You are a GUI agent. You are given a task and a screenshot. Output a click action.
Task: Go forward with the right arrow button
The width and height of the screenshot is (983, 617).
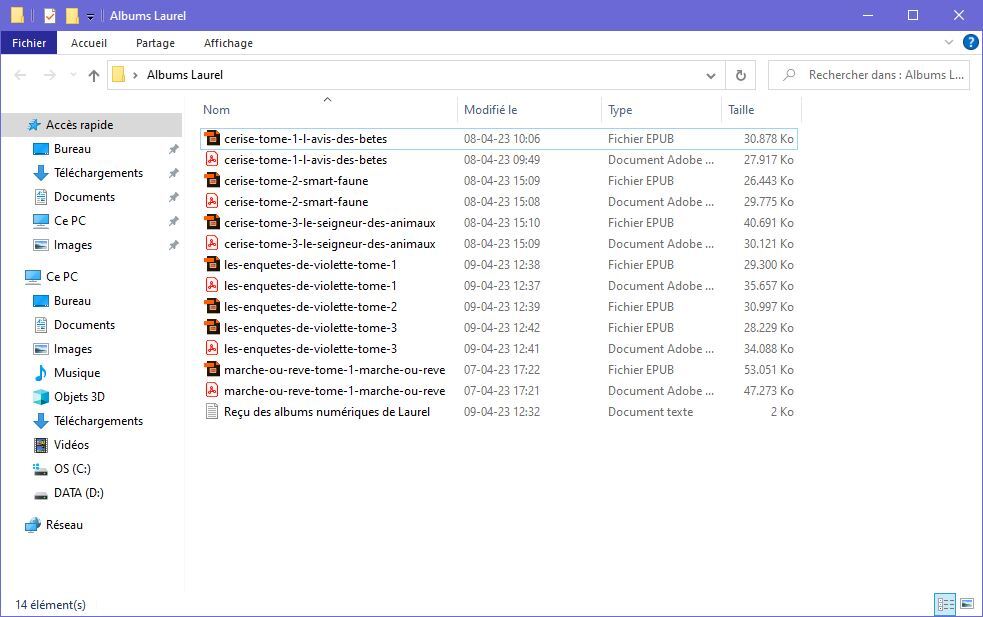click(x=50, y=75)
